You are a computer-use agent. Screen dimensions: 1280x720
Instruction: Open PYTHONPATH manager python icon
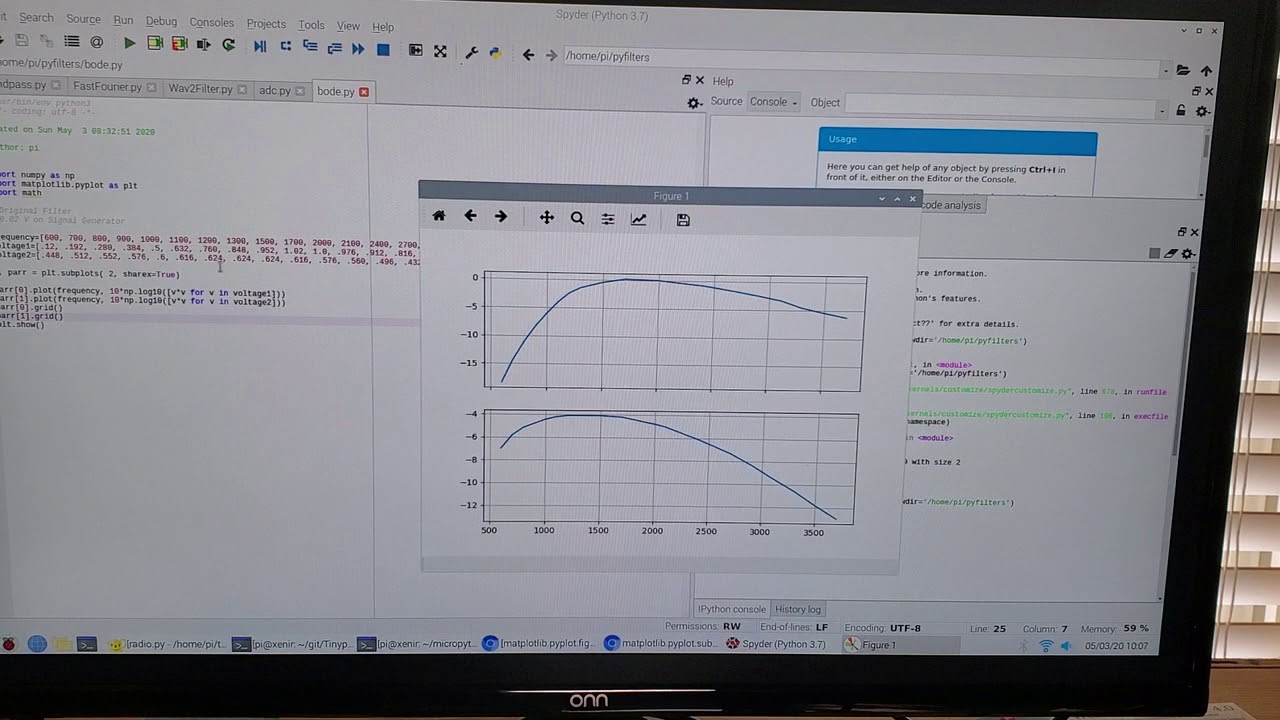[494, 53]
